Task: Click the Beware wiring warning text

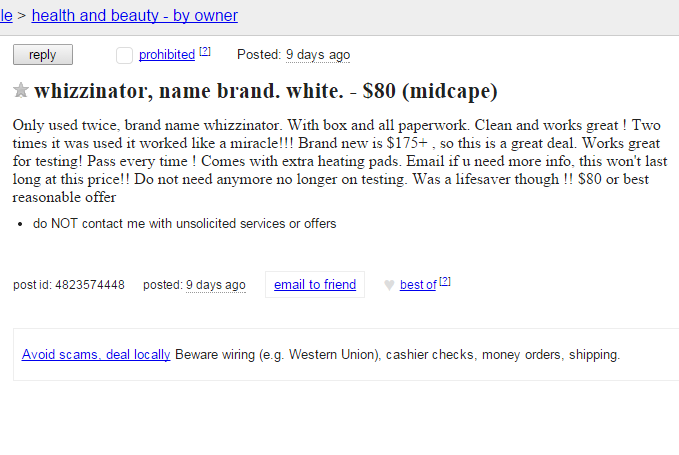Action: coord(398,355)
